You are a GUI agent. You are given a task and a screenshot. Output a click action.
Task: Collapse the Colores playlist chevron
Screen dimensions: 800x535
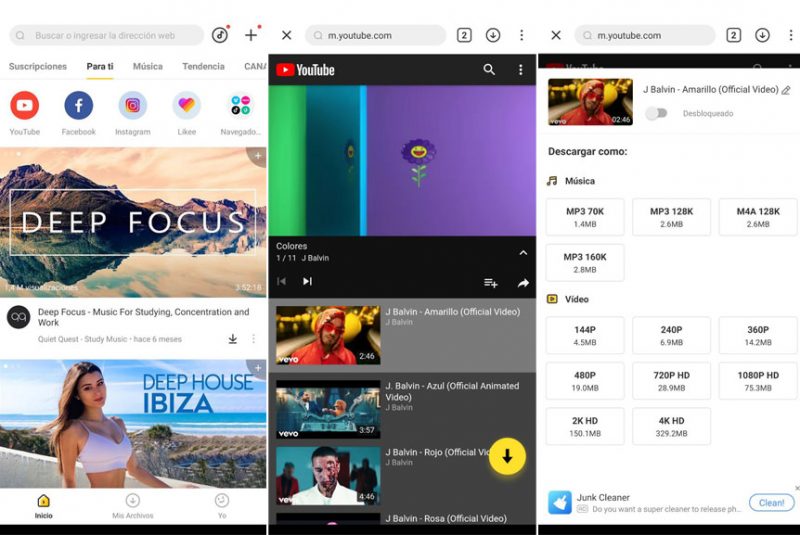pos(523,252)
